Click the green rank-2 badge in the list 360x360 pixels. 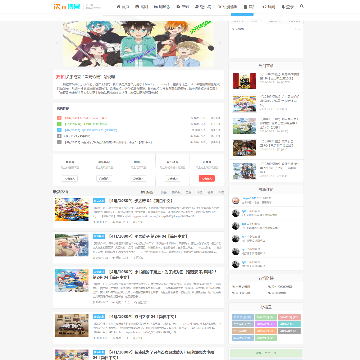click(x=59, y=124)
